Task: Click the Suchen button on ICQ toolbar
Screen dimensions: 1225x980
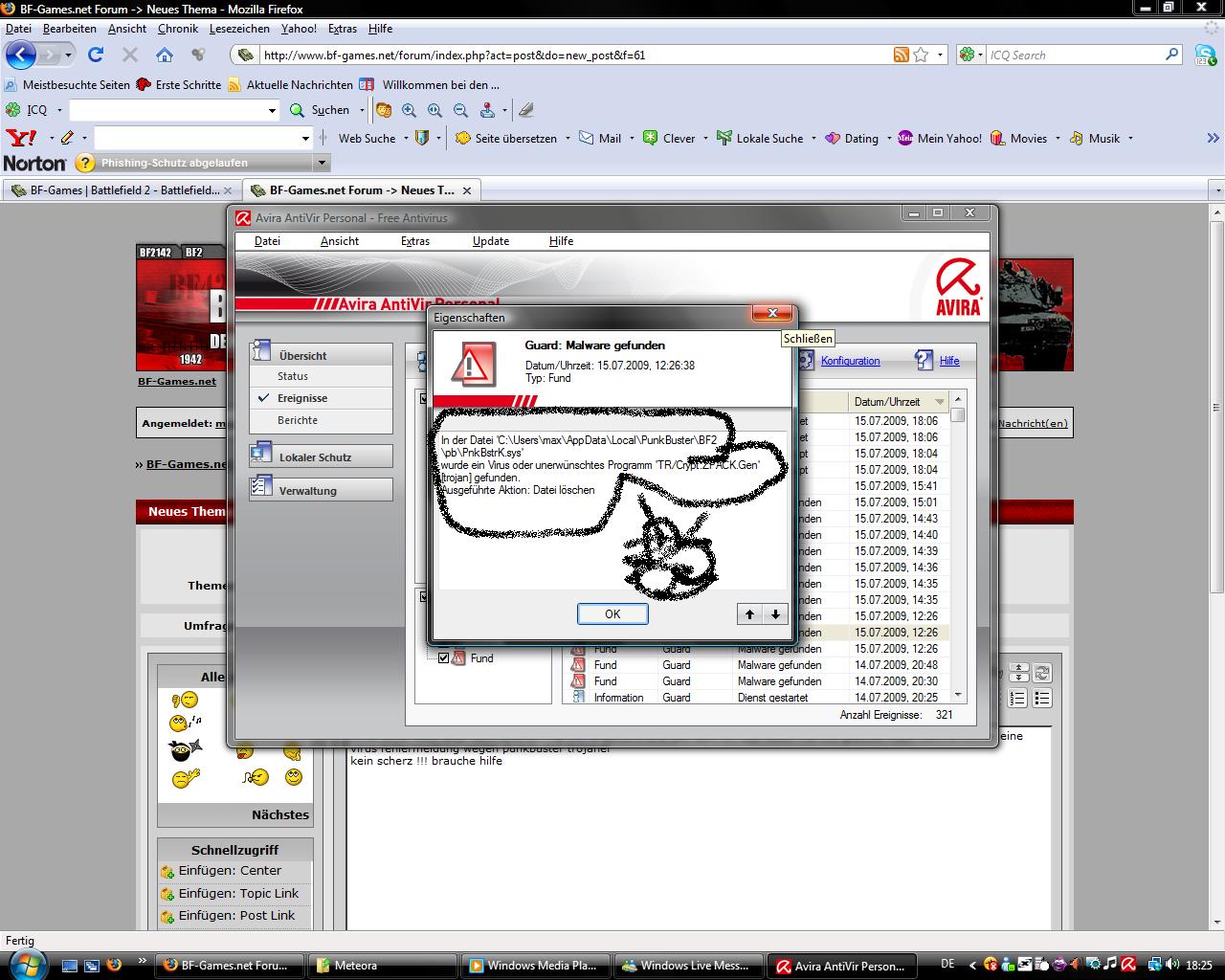Action: tap(320, 110)
